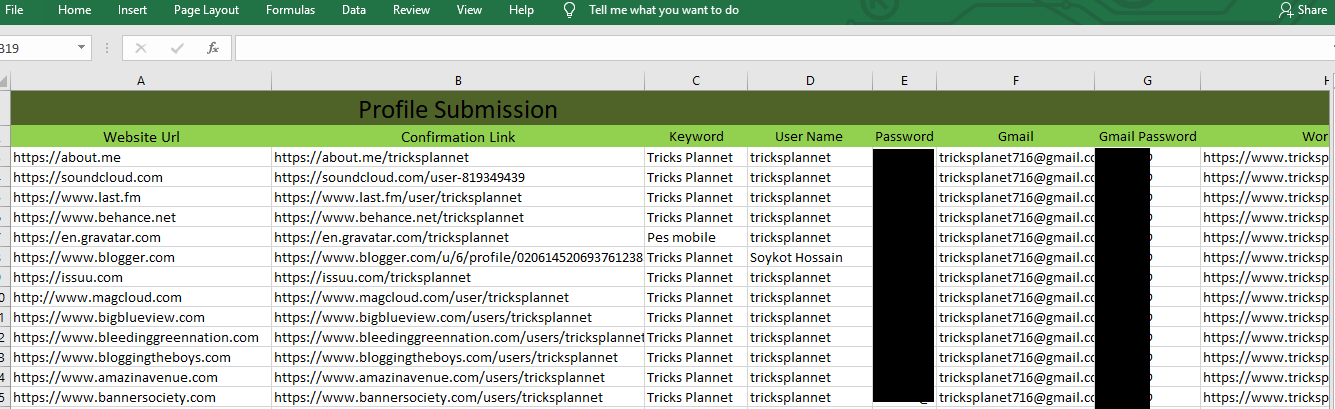The image size is (1335, 409).
Task: Select column F header
Action: (1015, 81)
